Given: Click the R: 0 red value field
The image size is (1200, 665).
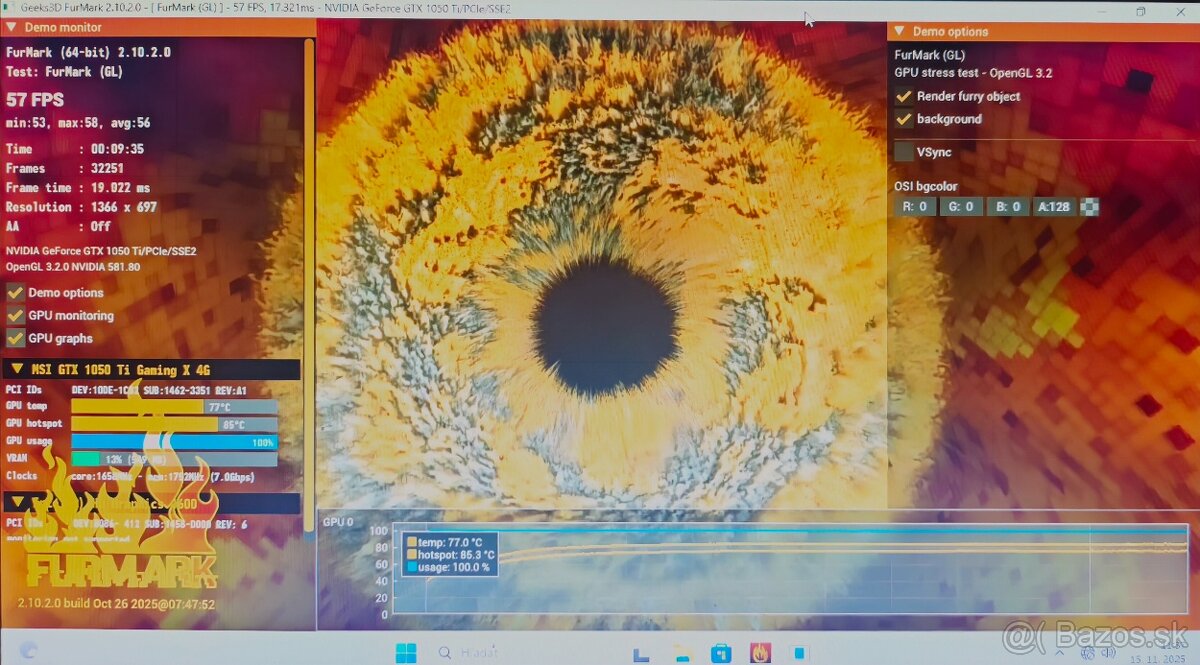Looking at the screenshot, I should [x=915, y=207].
